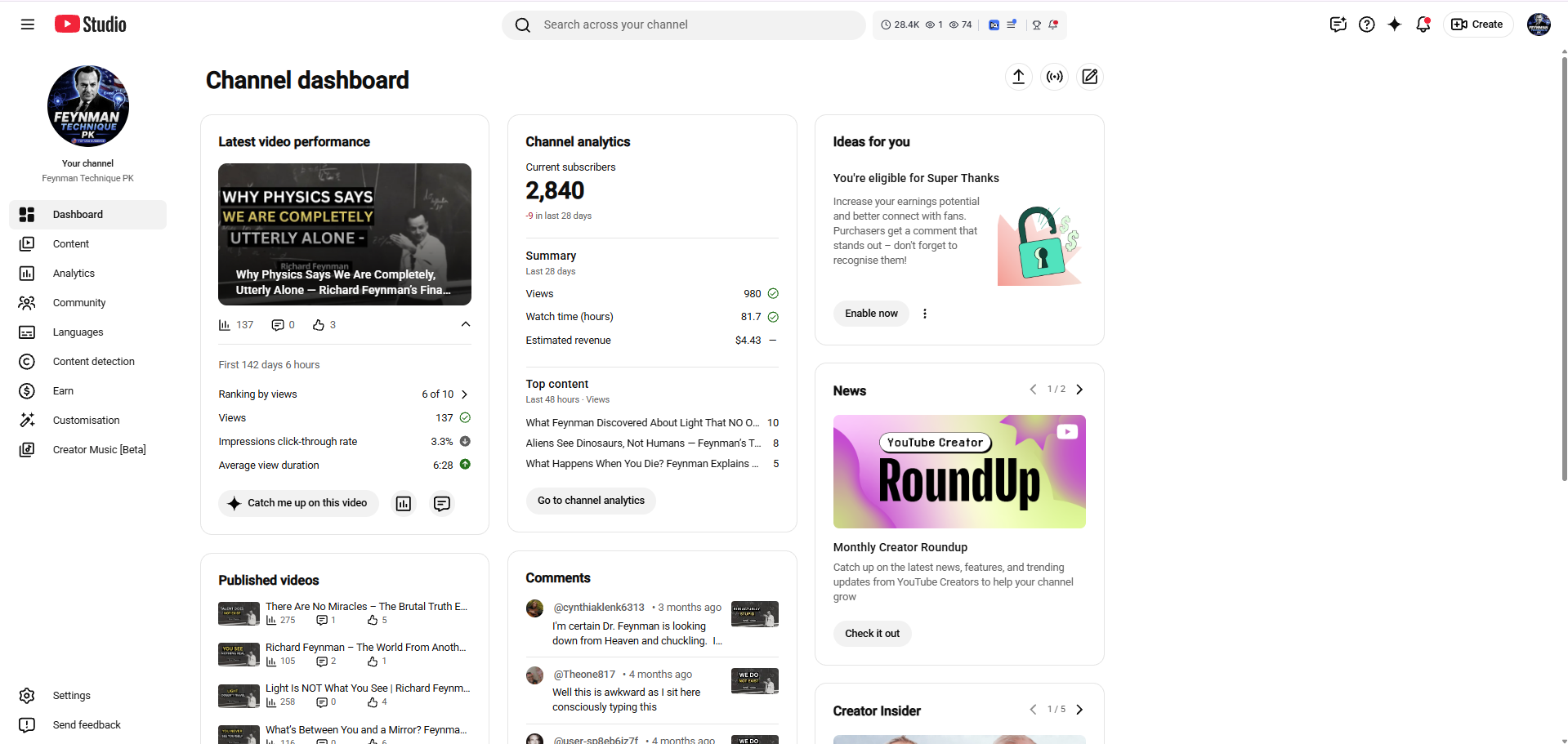Click the blue extension icon in the stats toolbar

coord(994,25)
